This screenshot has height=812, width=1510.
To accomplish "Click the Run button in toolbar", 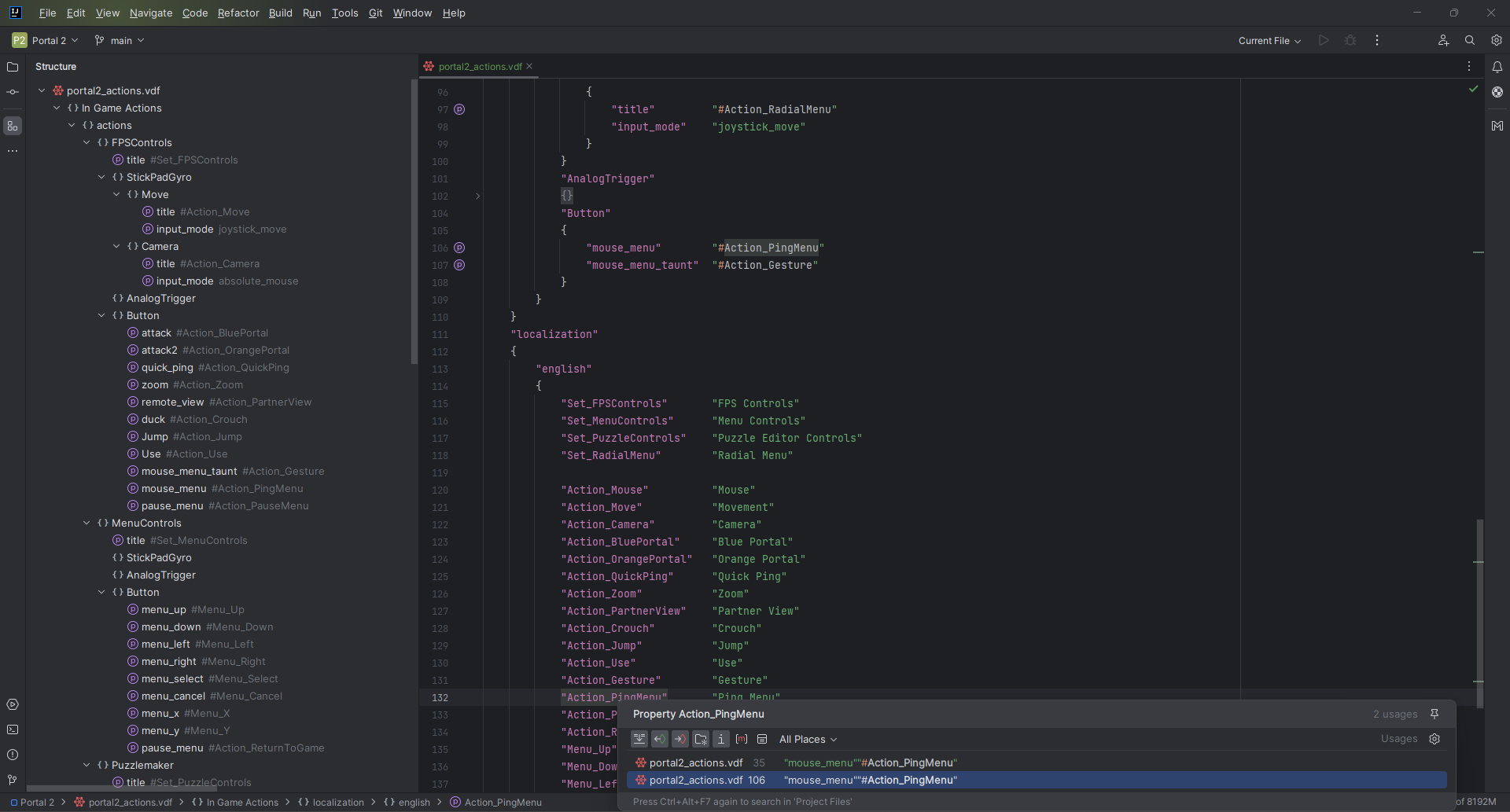I will tap(1324, 40).
